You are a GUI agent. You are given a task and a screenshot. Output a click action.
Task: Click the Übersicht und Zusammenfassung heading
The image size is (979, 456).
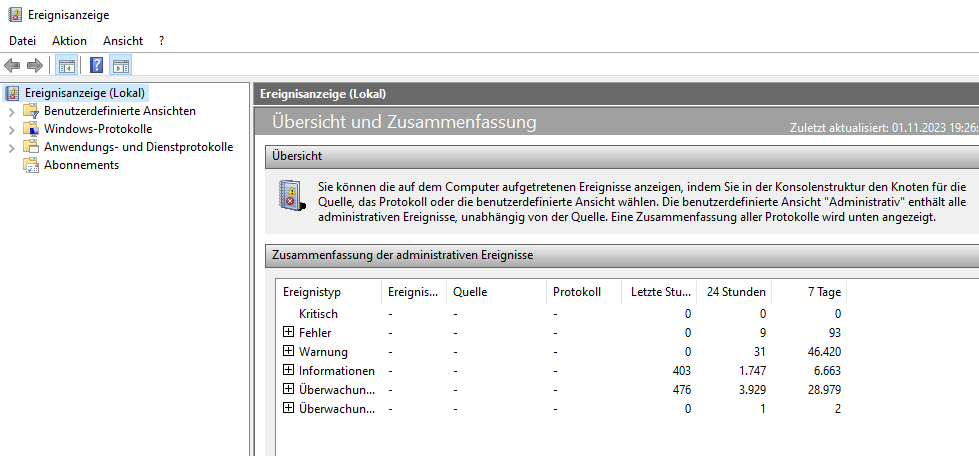pyautogui.click(x=404, y=121)
